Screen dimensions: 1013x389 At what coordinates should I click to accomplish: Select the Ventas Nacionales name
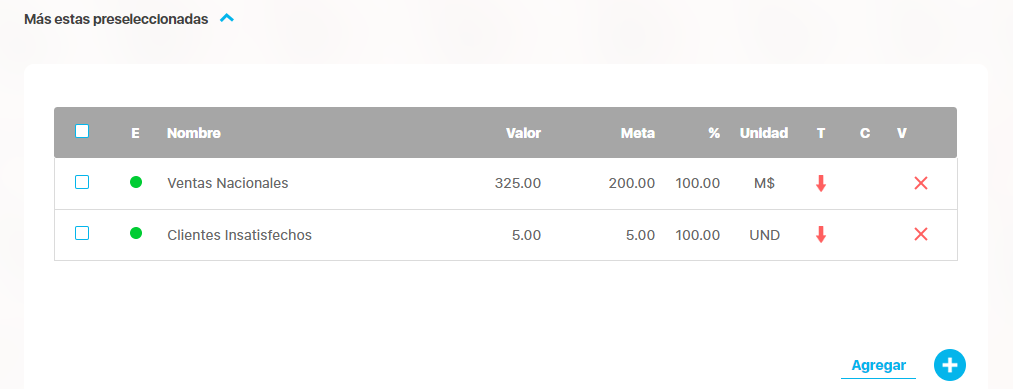[x=227, y=184]
